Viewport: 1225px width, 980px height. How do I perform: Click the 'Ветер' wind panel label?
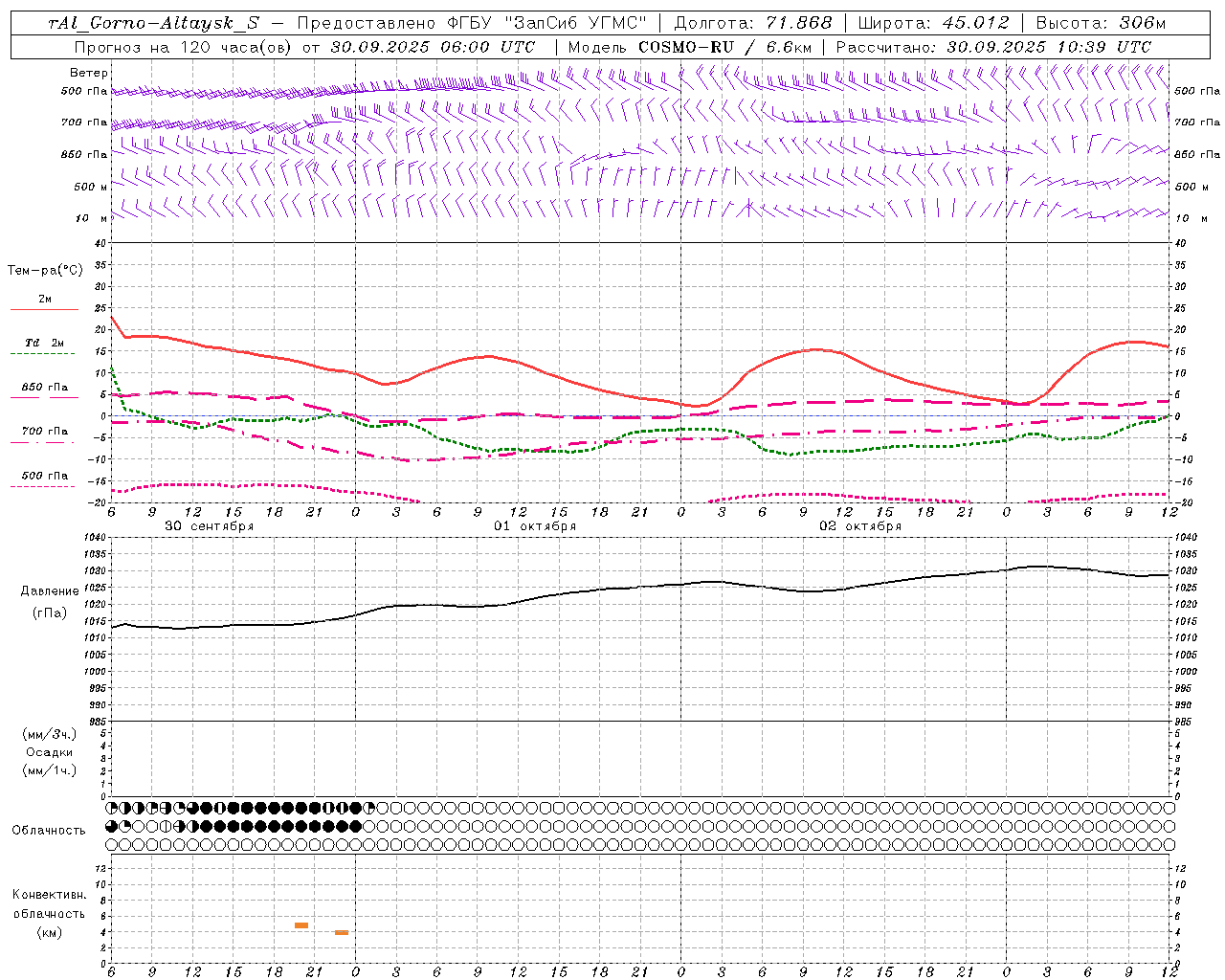point(89,73)
